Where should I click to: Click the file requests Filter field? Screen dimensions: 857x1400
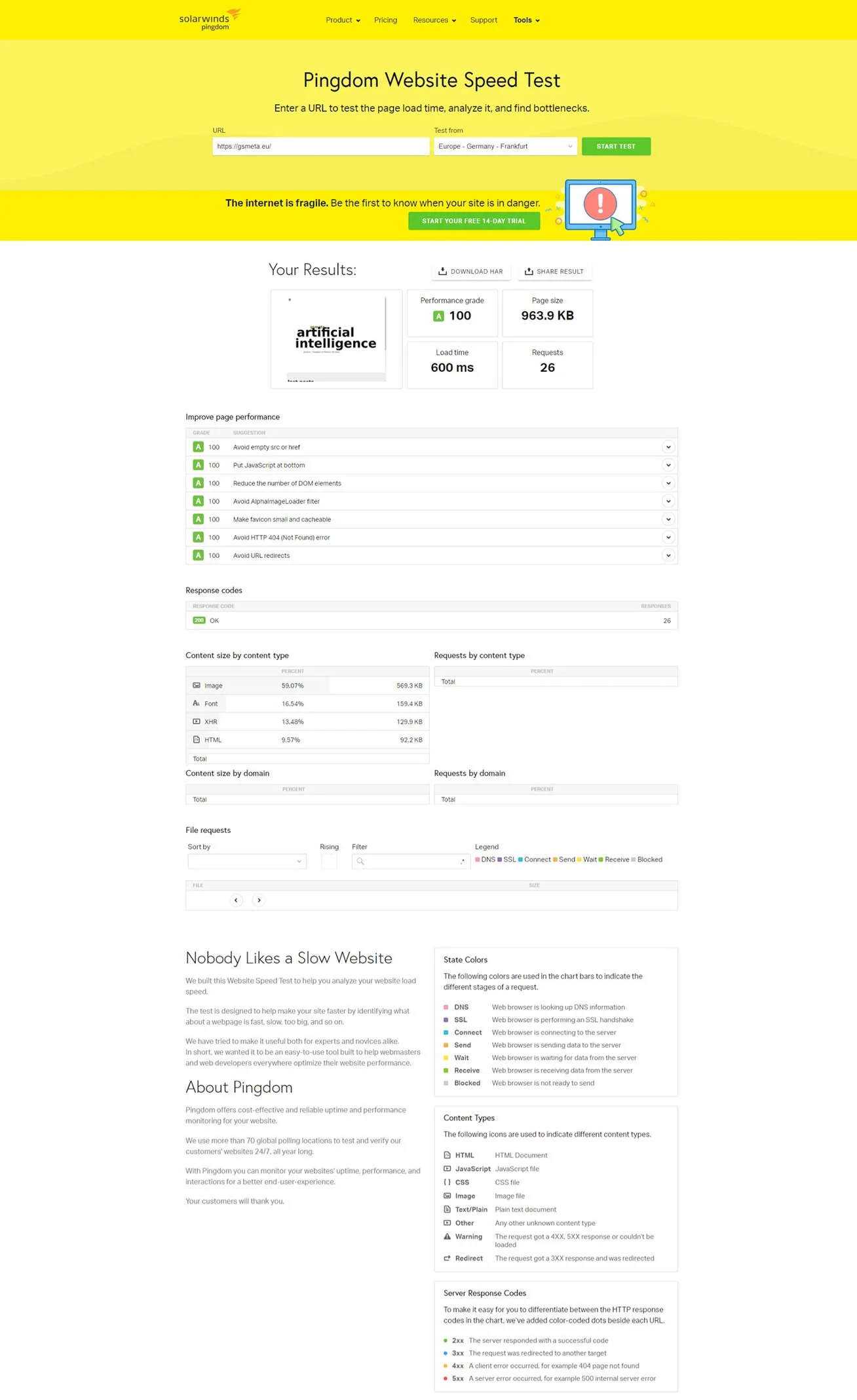coord(411,861)
